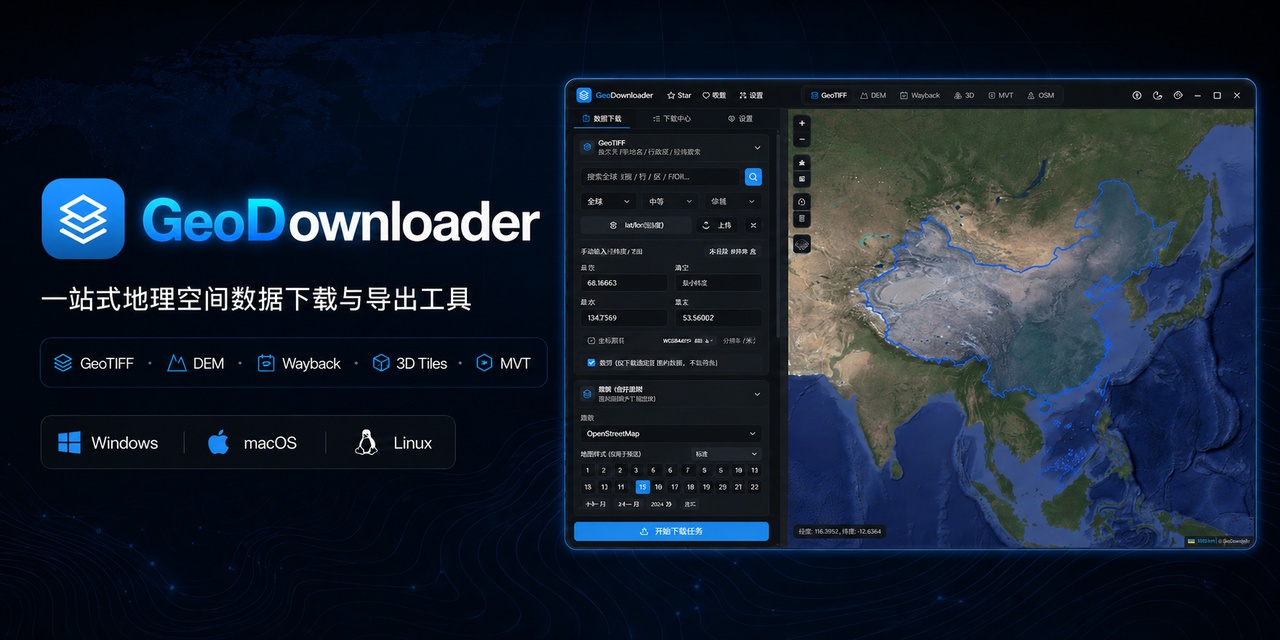Click the heart favorite icon beside Star
Image resolution: width=1280 pixels, height=640 pixels.
click(x=706, y=96)
